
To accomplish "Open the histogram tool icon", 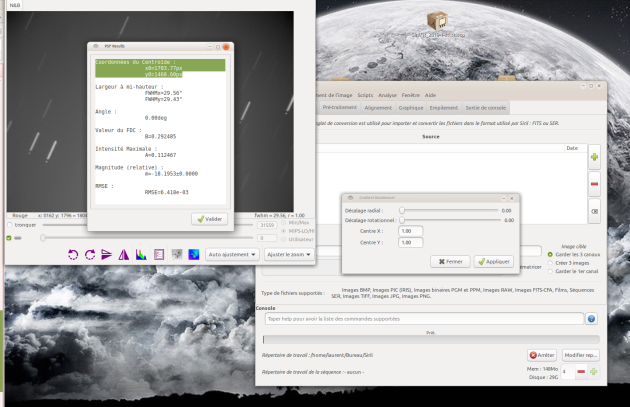I will tap(141, 255).
